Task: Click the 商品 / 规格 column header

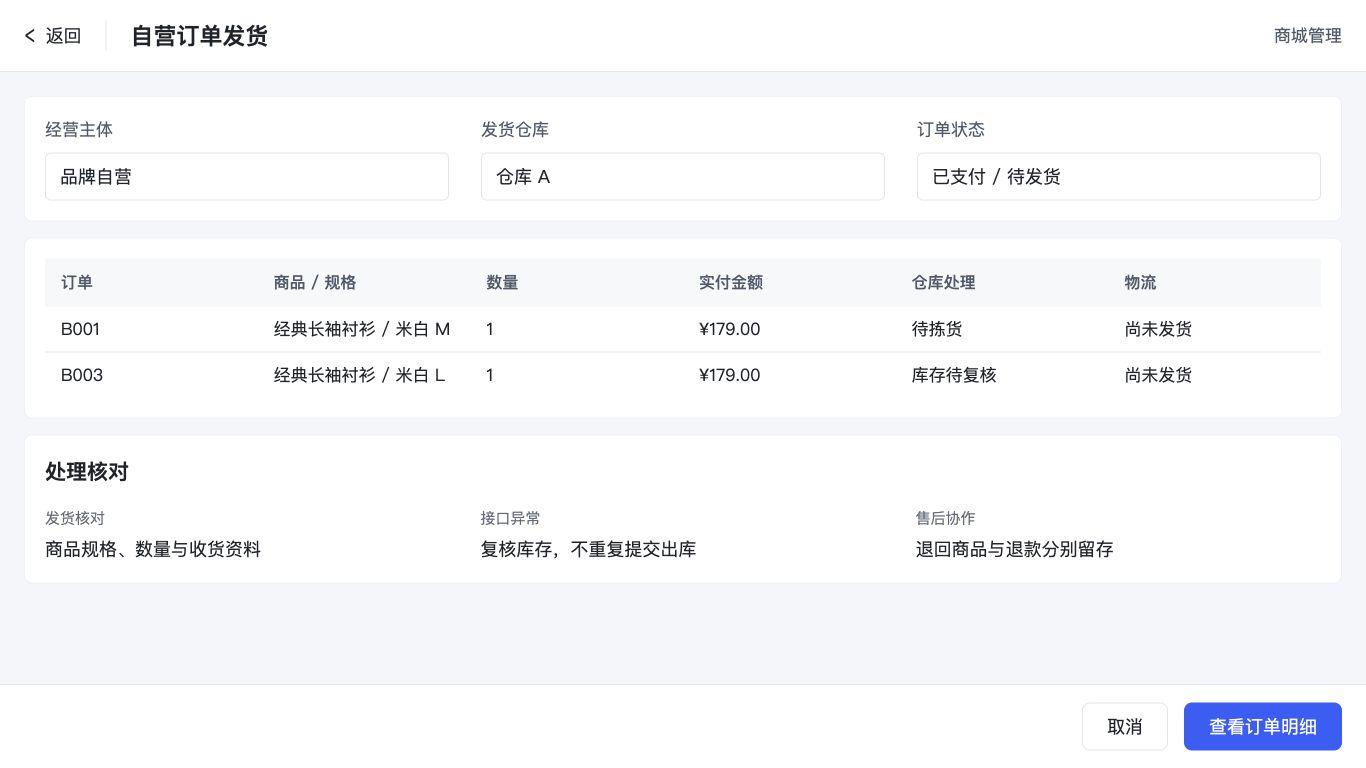Action: 315,283
